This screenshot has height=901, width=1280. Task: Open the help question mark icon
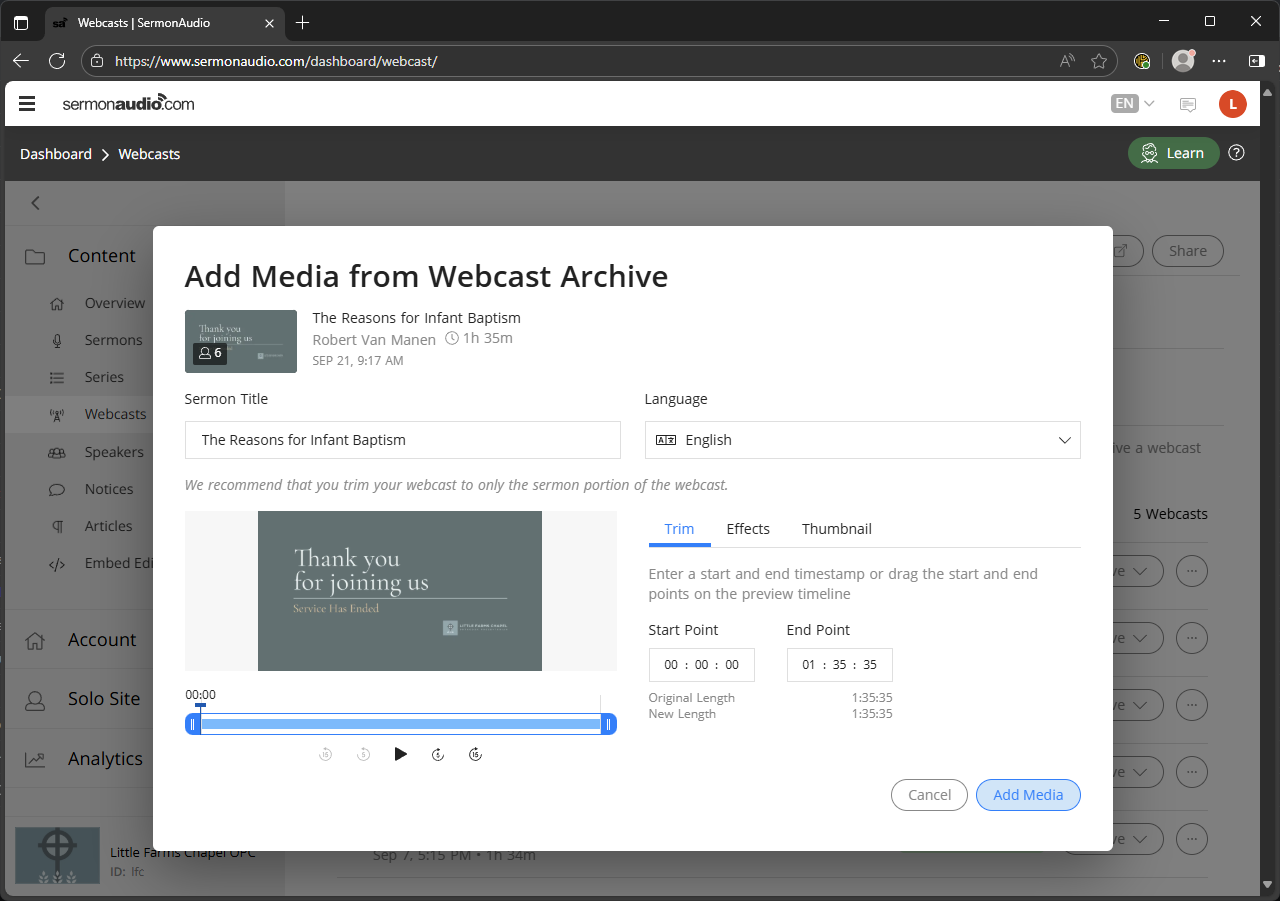[1237, 153]
